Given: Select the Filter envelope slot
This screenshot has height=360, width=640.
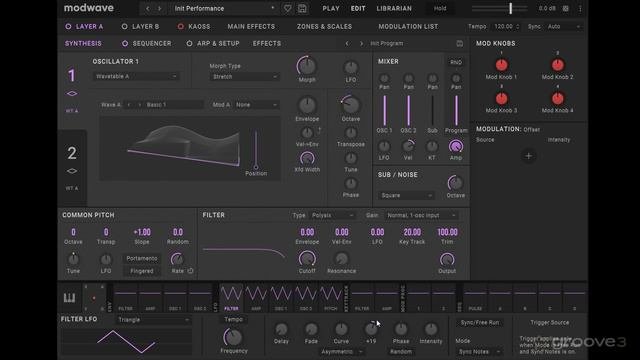Looking at the screenshot, I should [x=125, y=298].
